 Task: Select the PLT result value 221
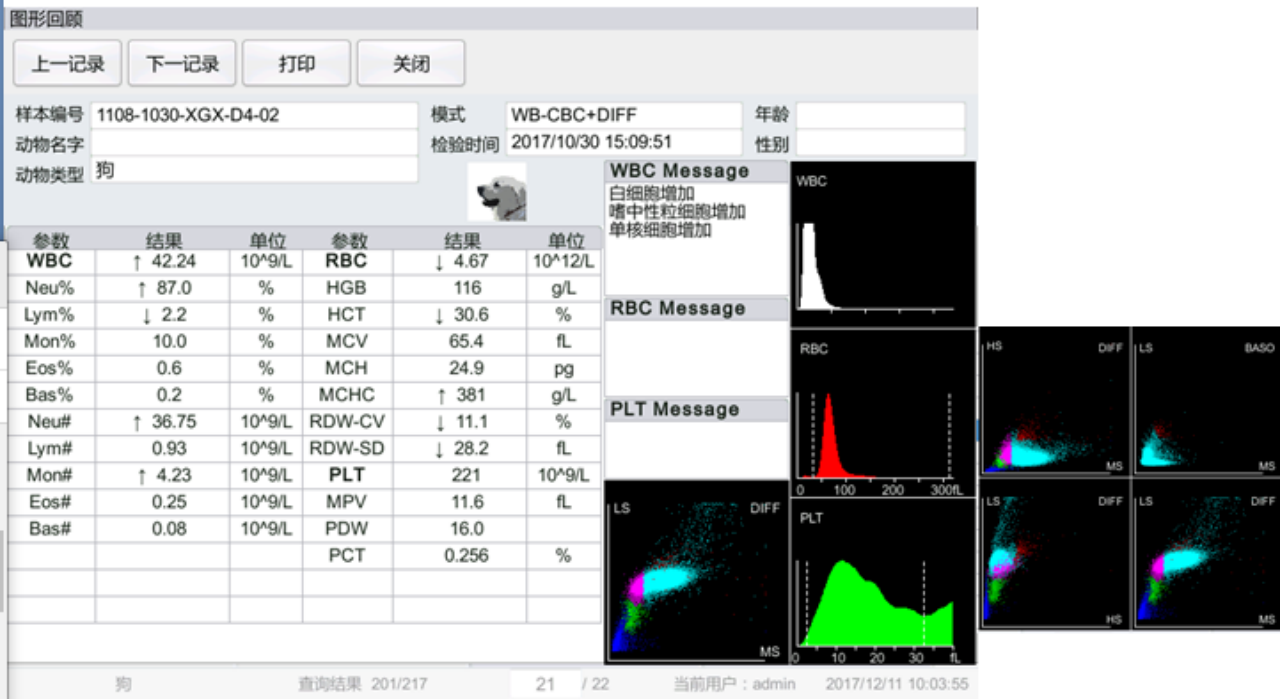click(465, 475)
